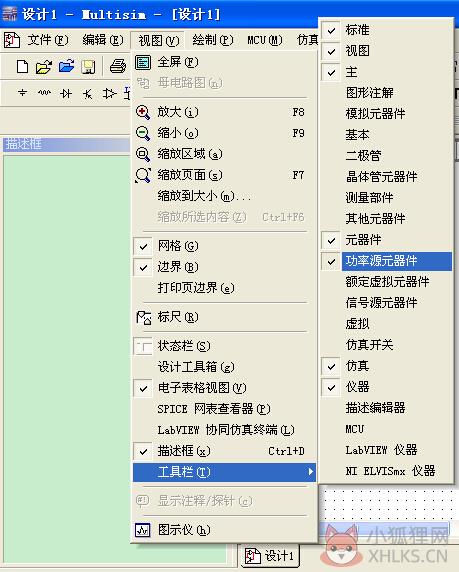
Task: Choose 标尺 (R) ruler entry
Action: [x=223, y=317]
